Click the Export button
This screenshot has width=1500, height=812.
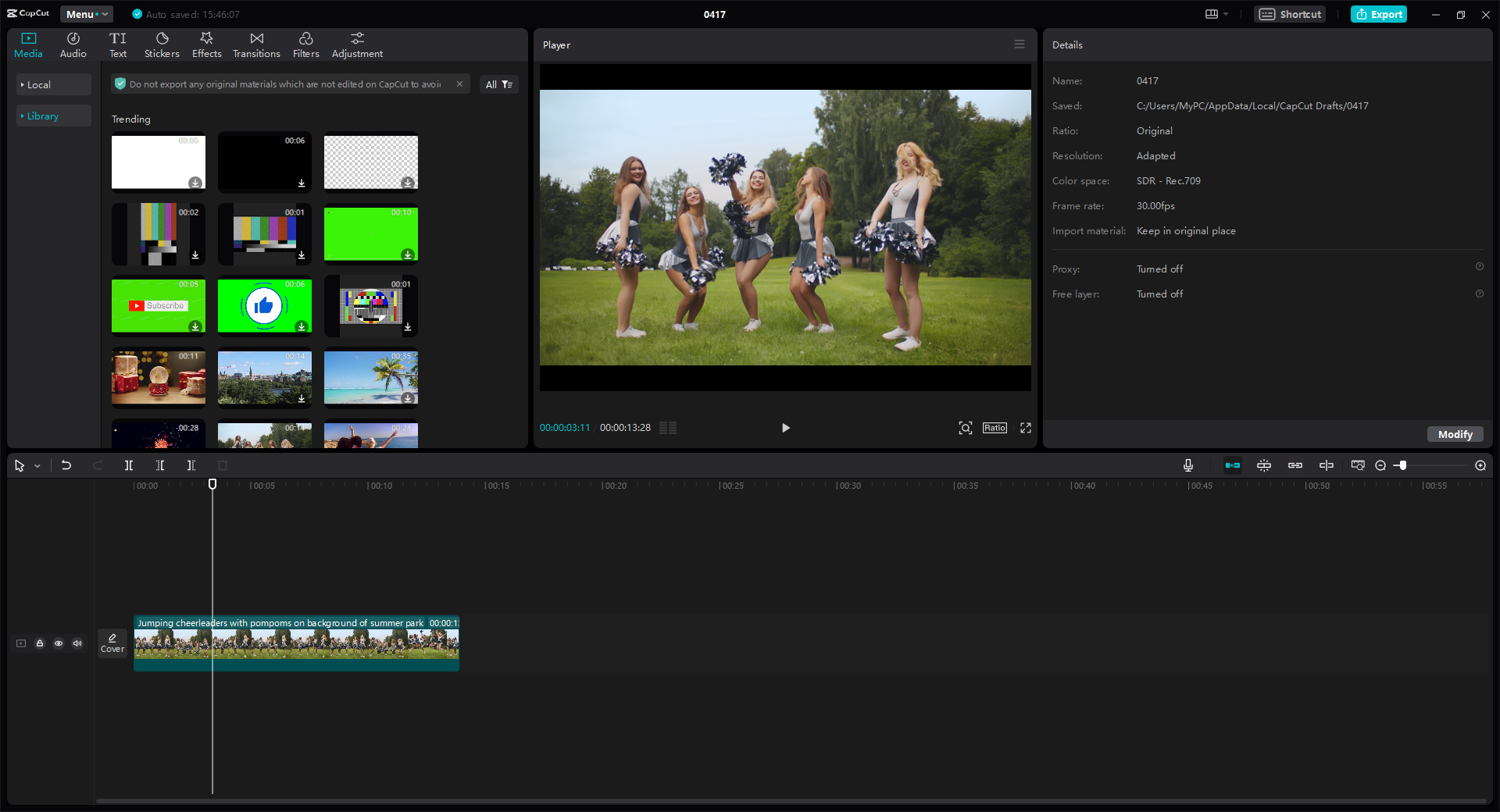(1378, 14)
